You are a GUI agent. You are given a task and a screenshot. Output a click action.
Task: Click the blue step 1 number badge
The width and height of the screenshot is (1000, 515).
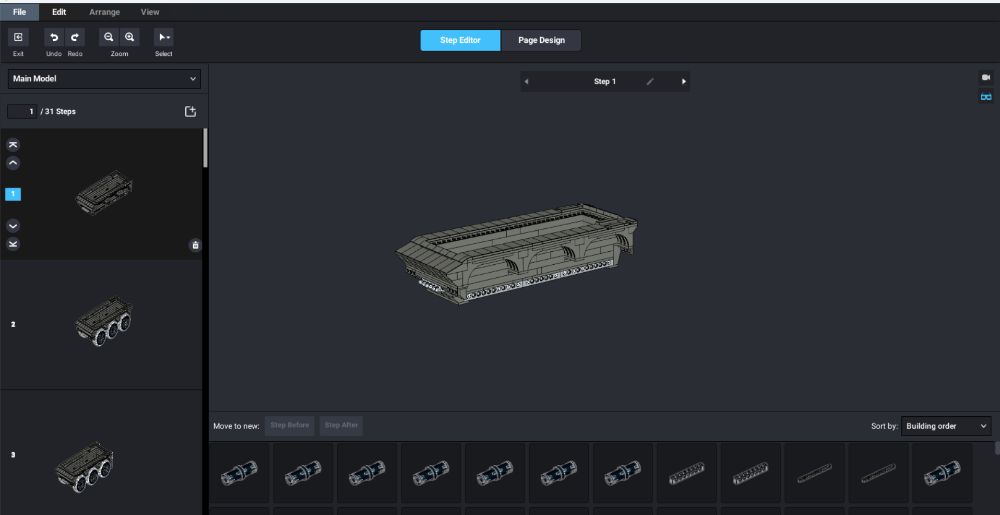[x=13, y=194]
